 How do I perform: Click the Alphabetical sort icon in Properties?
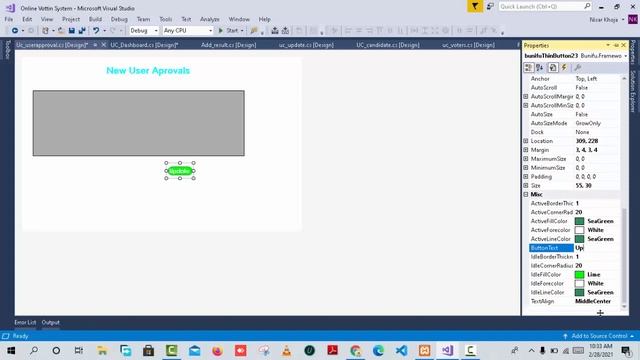pos(540,68)
